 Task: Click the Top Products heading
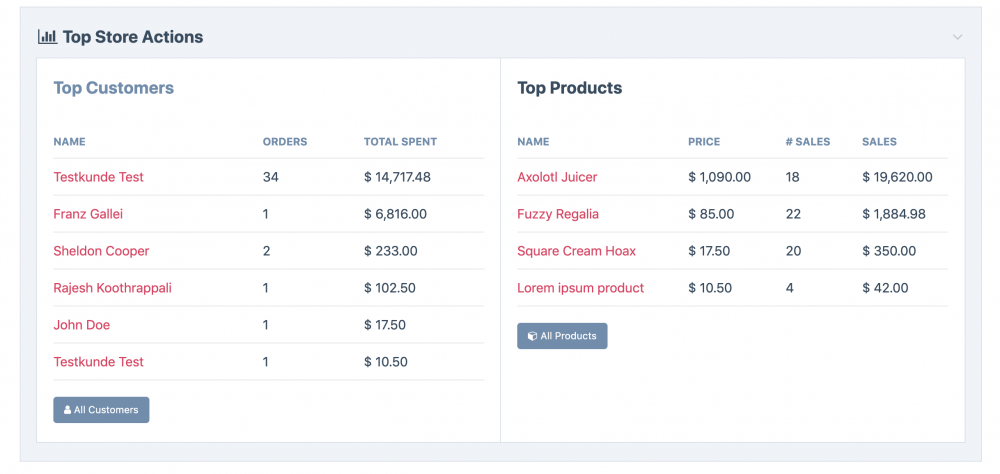click(x=569, y=88)
